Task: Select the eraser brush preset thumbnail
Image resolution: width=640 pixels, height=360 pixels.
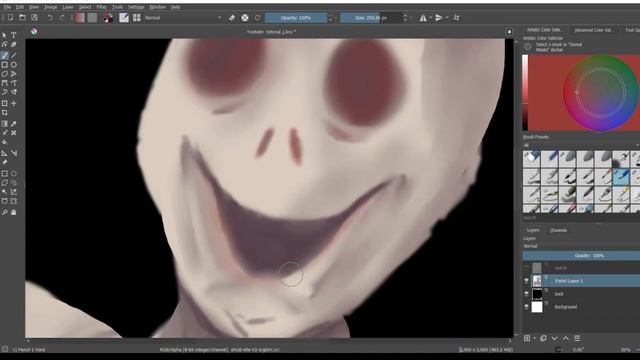Action: click(x=531, y=158)
